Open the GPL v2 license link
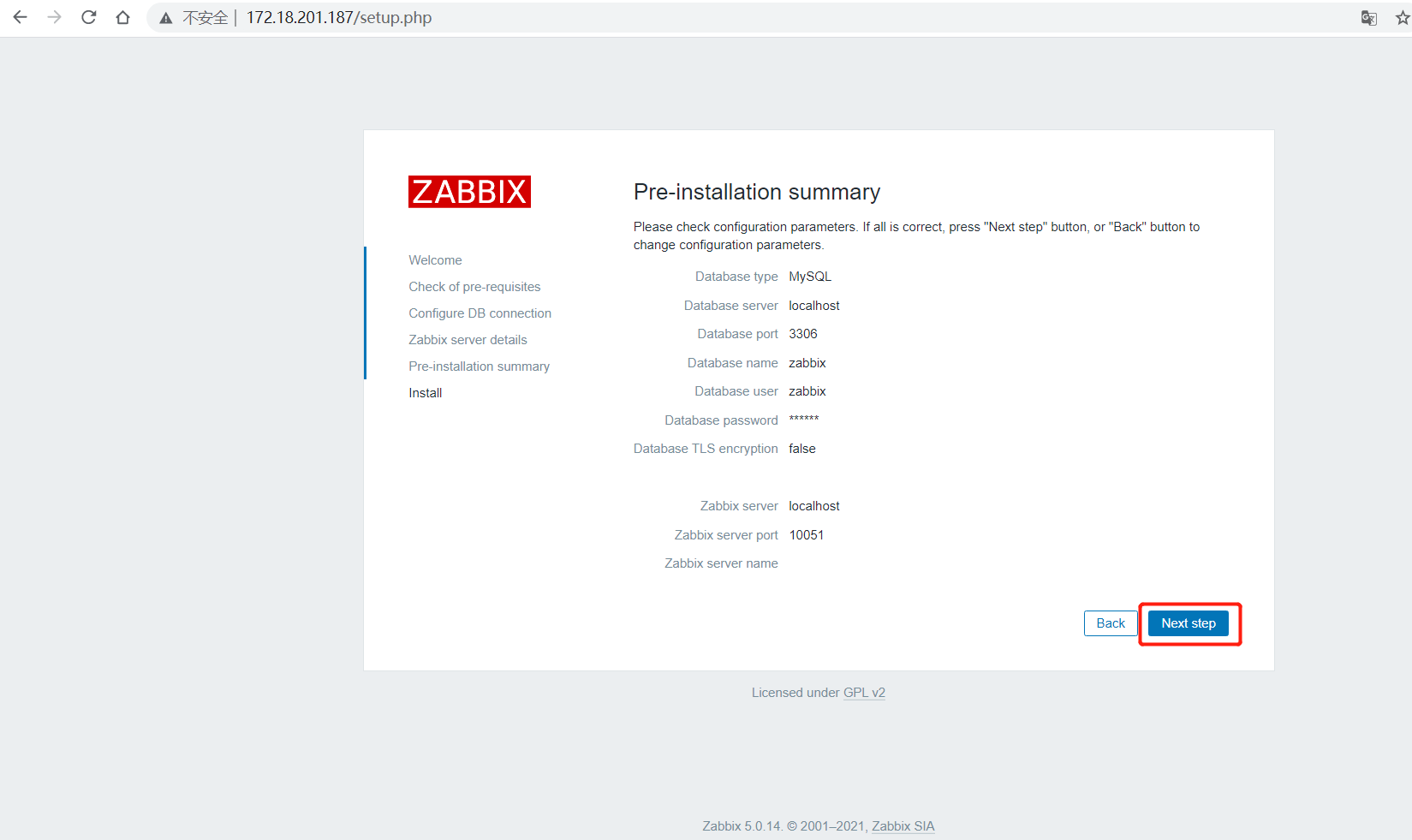Screen dimensions: 1412x840 coord(864,693)
